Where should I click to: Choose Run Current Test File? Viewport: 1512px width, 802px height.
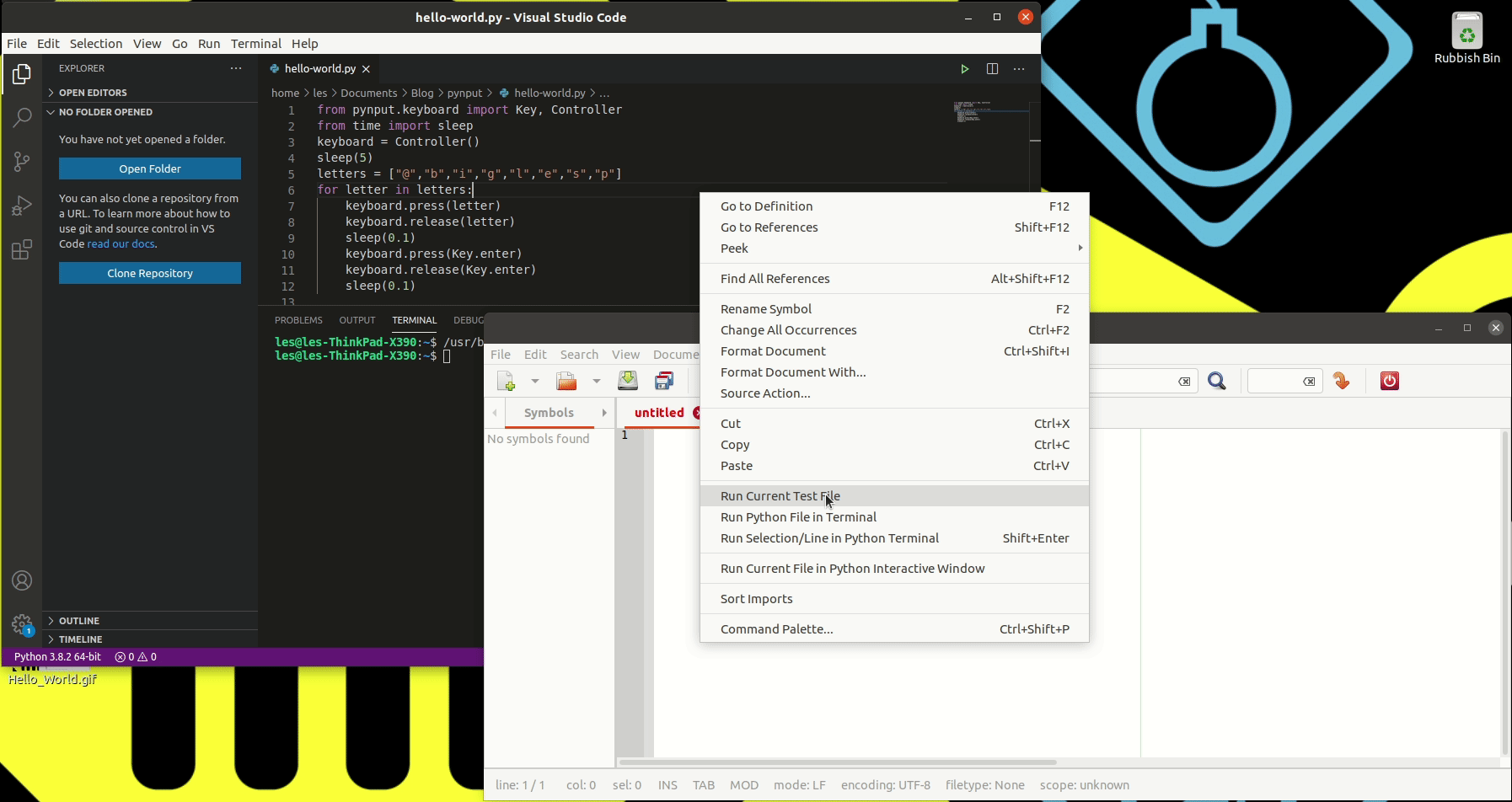894,496
